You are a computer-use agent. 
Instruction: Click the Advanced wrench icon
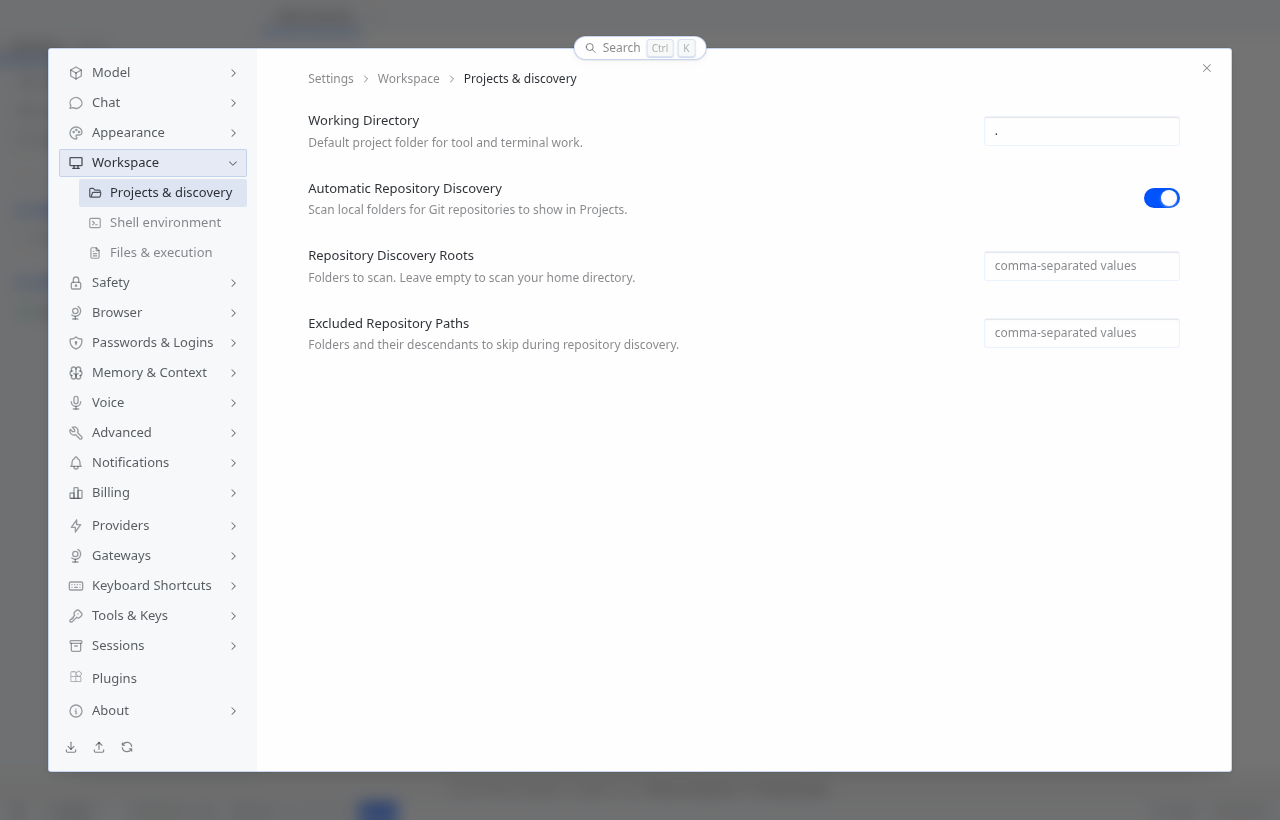coord(76,433)
